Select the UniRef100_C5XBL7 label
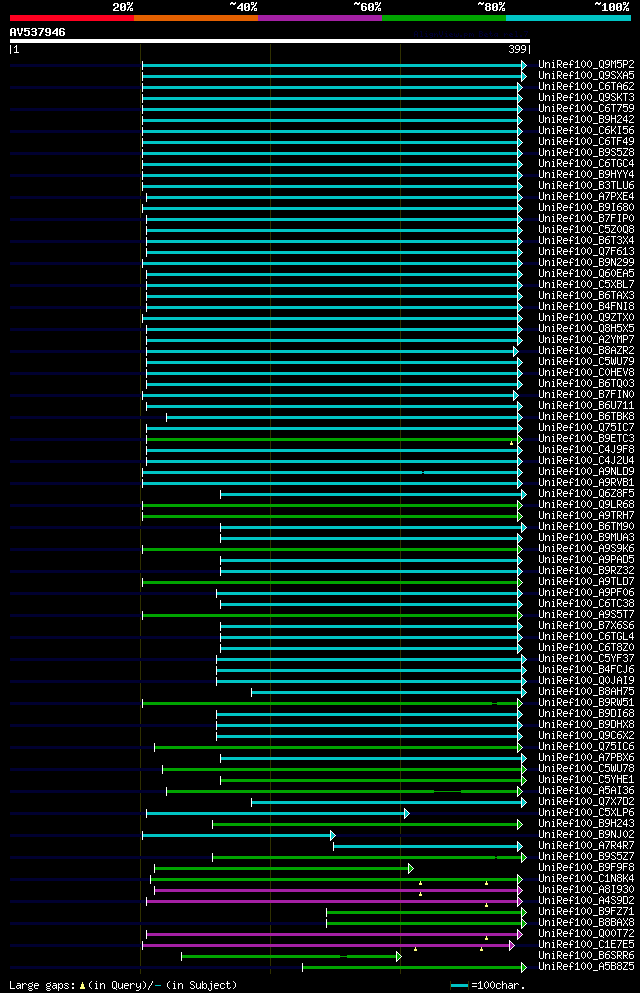The height and width of the screenshot is (993, 640). click(x=586, y=284)
